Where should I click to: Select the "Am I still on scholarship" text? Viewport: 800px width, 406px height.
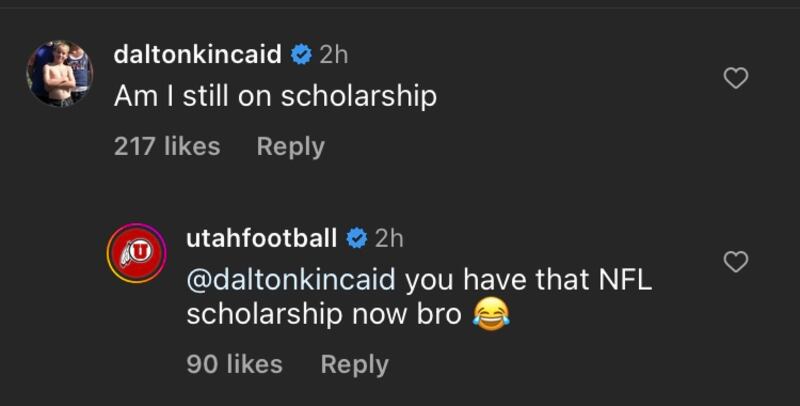(x=275, y=96)
